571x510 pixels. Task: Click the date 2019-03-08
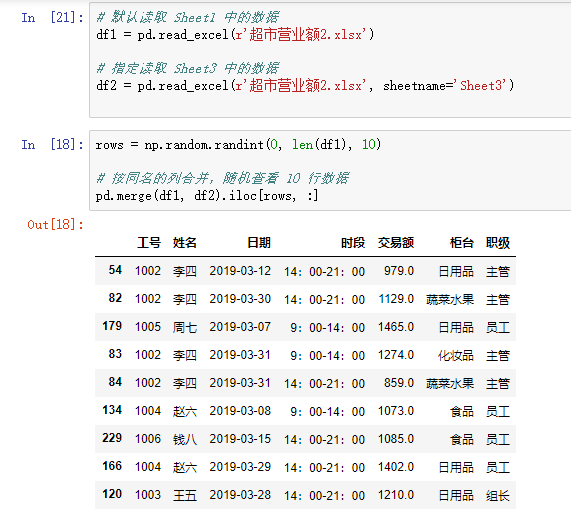click(x=240, y=411)
